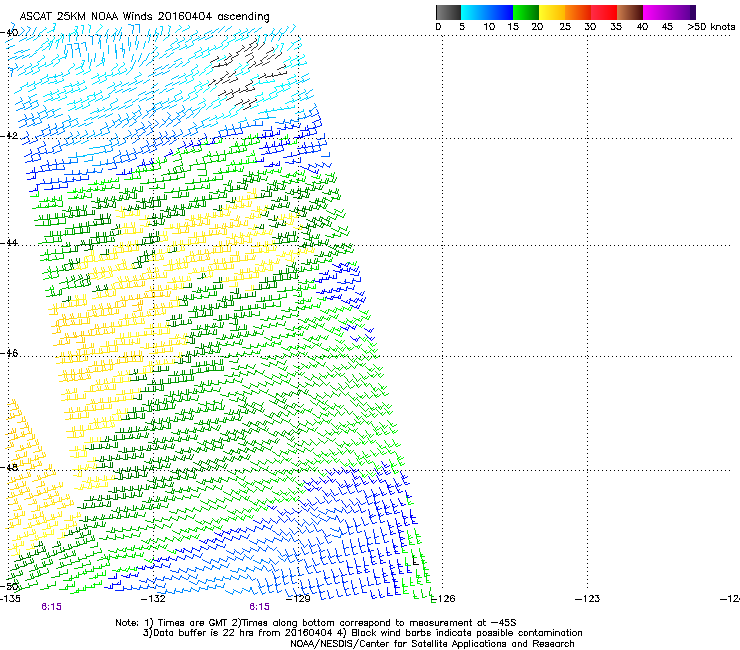This screenshot has height=650, width=740.
Task: Click the NOAA/NESDIS credit line
Action: (x=432, y=644)
